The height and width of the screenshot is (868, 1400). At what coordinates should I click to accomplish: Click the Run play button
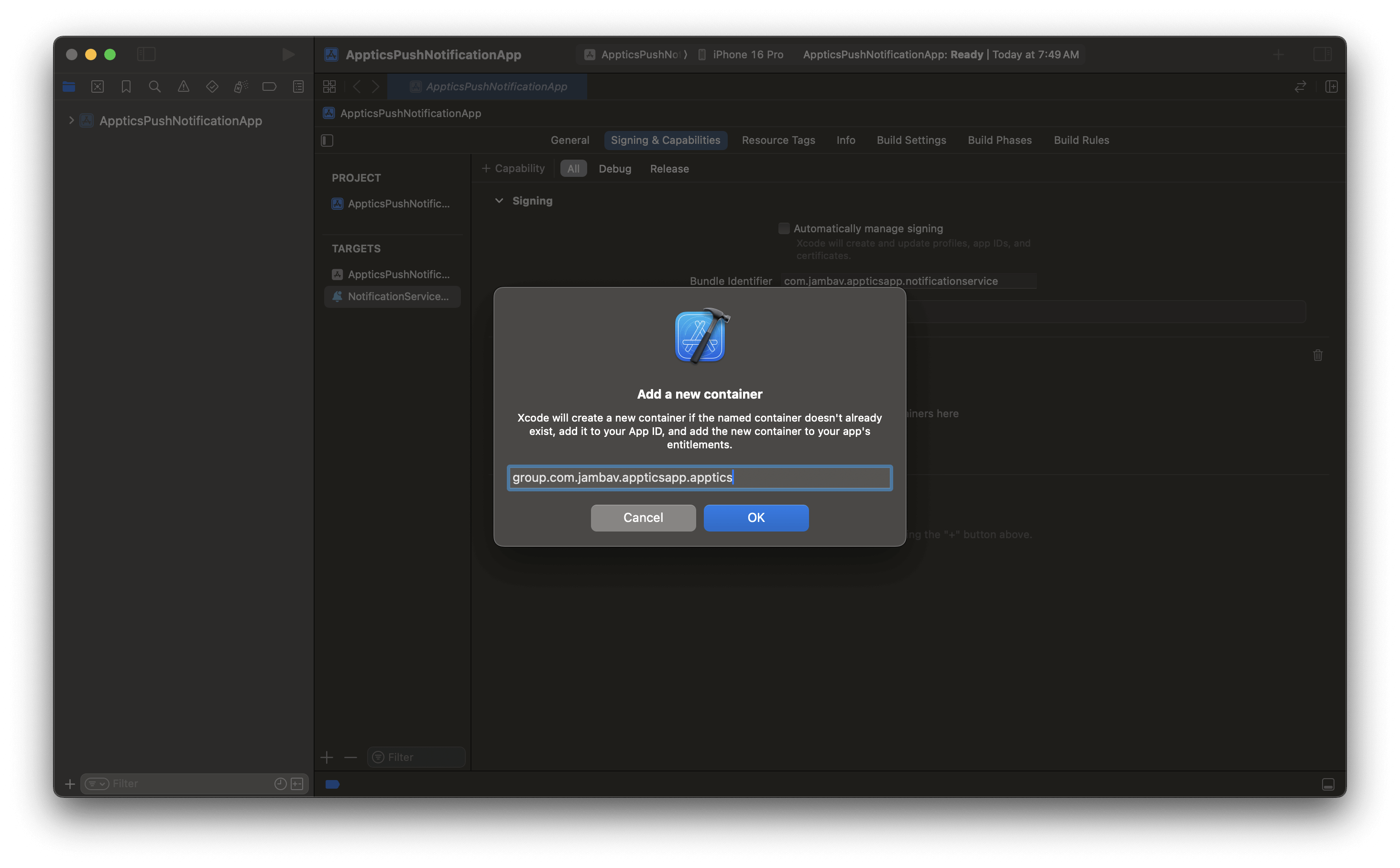coord(288,54)
